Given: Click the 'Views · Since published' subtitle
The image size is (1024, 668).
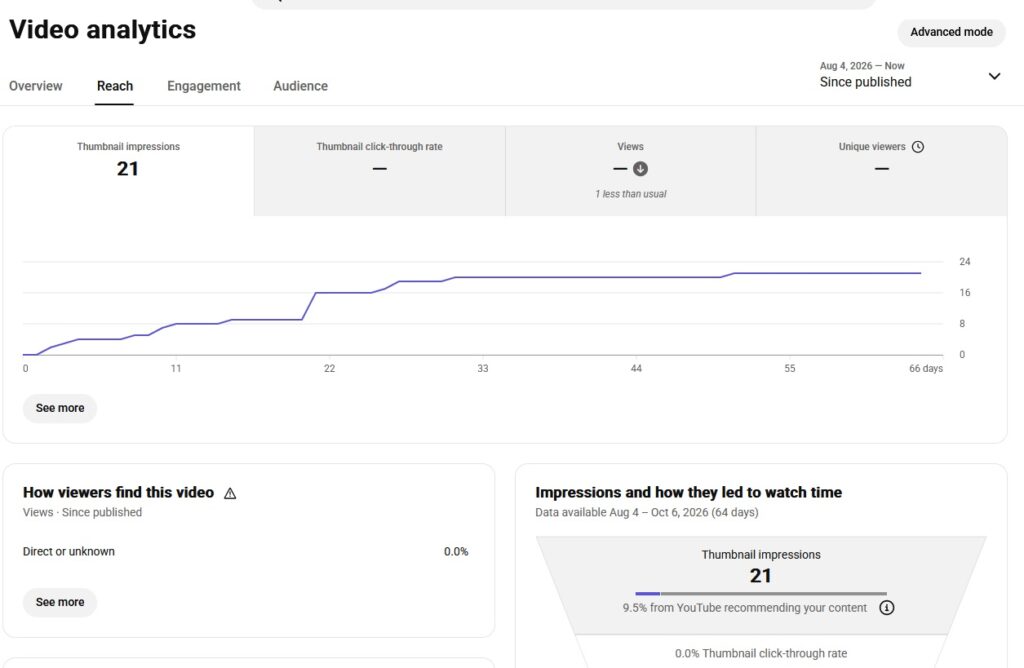Looking at the screenshot, I should (82, 513).
